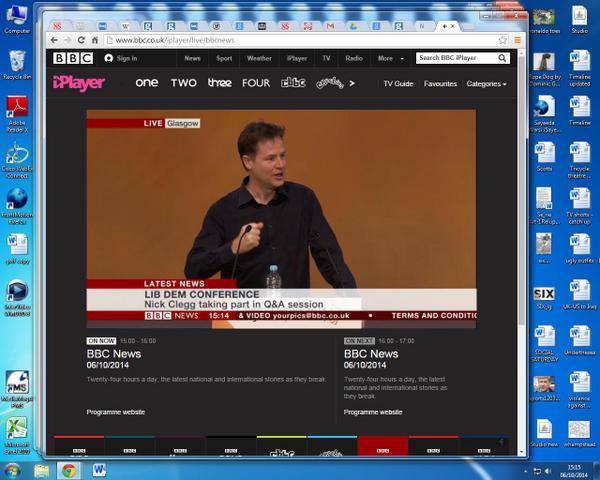The image size is (600, 480).
Task: Select highlighted red BBC News channel tile
Action: coord(383,446)
